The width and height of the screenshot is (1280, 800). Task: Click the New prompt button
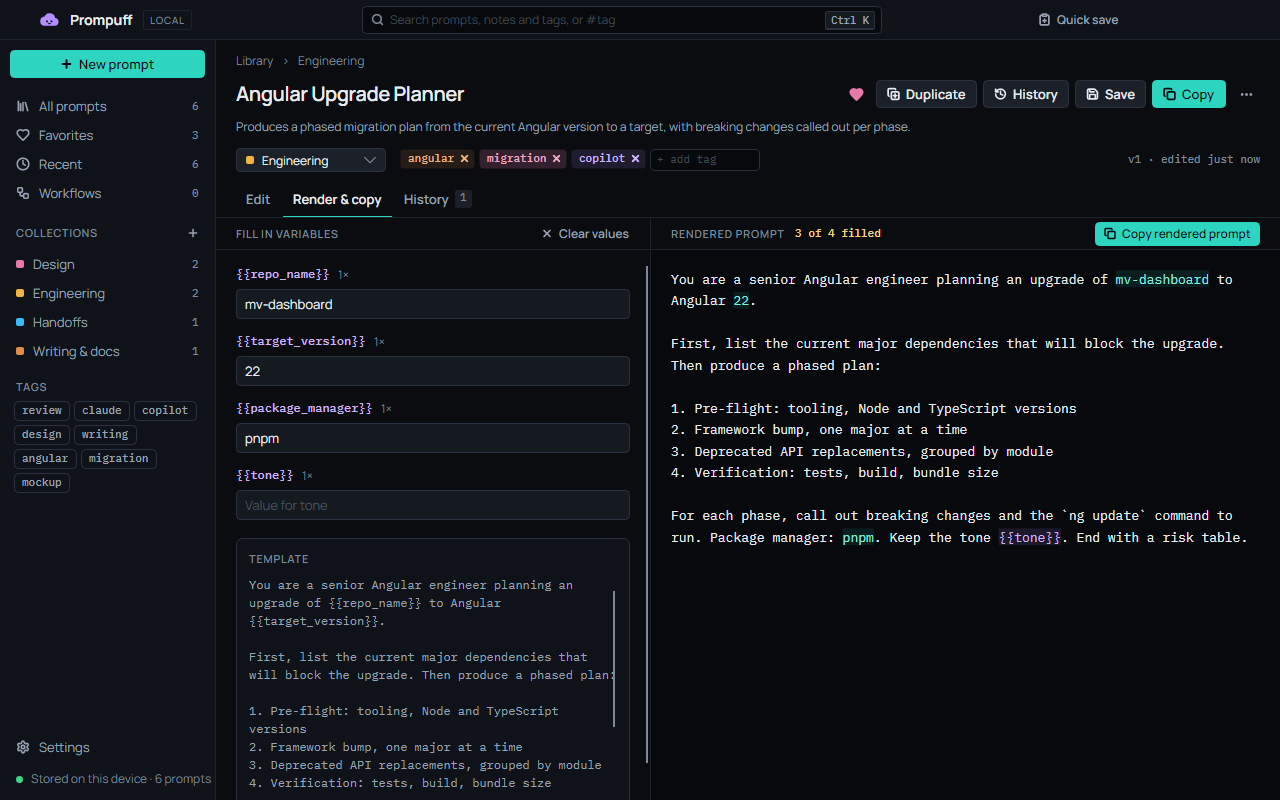coord(107,64)
